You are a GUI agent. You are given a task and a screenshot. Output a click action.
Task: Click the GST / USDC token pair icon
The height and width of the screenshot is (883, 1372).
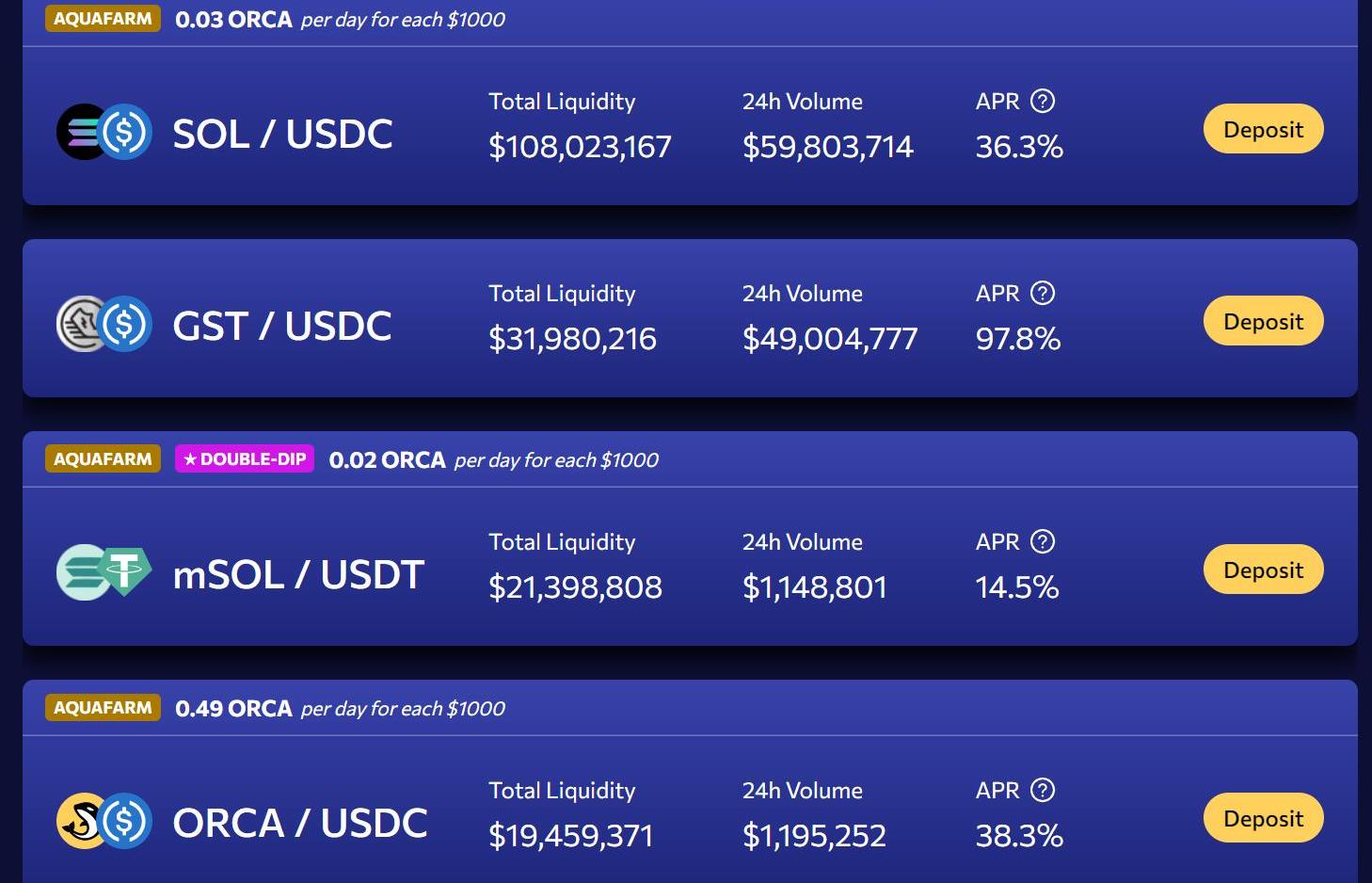(x=104, y=324)
